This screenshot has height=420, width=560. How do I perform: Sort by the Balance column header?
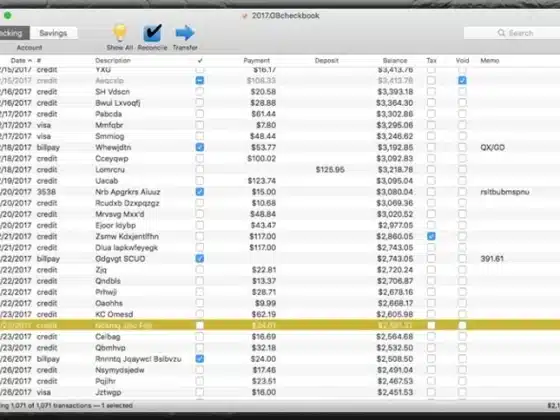tap(395, 60)
